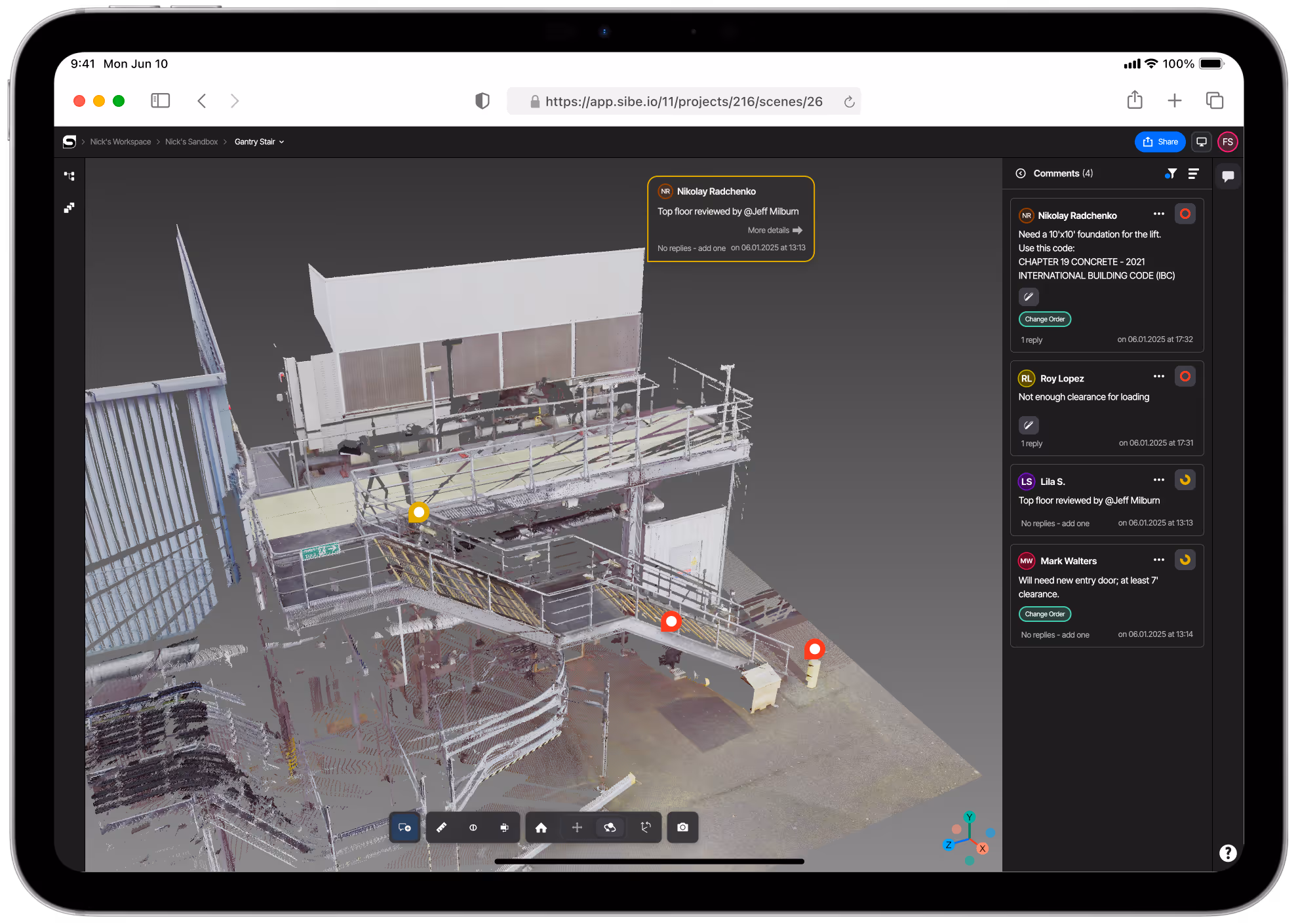Open more options for Nikolay Radchenko's comment
The height and width of the screenshot is (924, 1298).
[x=1159, y=214]
